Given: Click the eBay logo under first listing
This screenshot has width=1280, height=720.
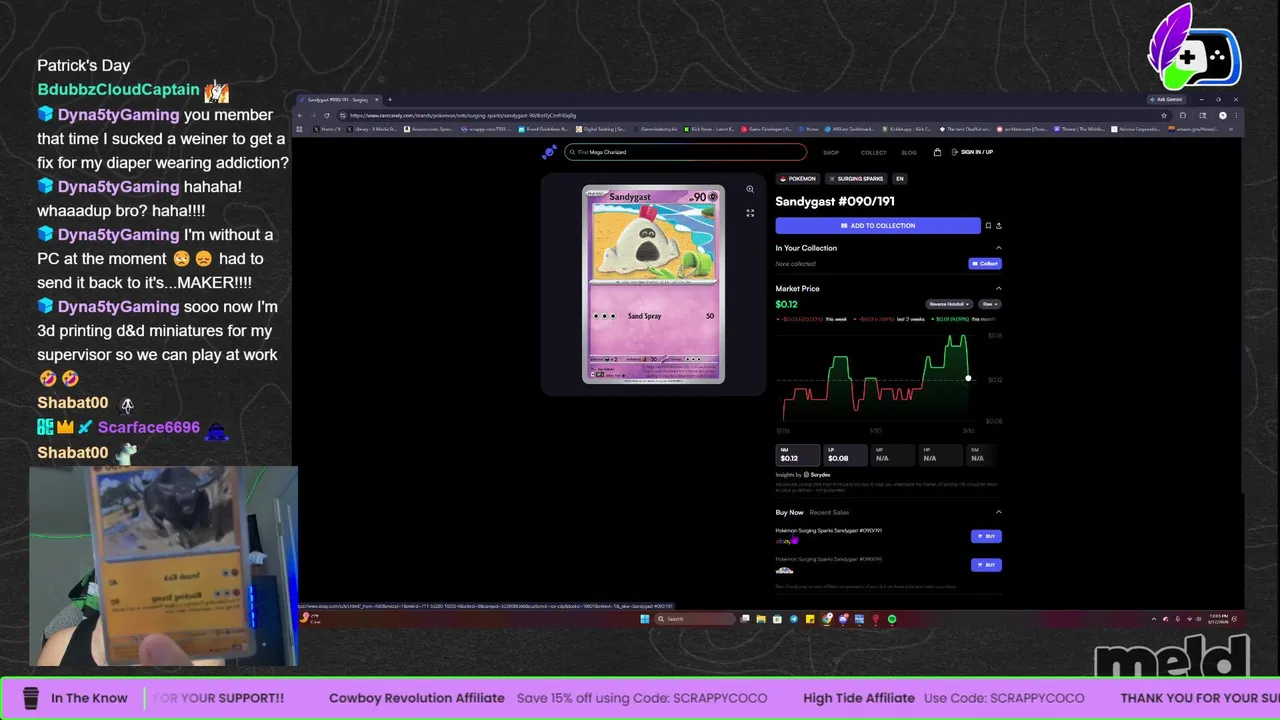Looking at the screenshot, I should pos(784,541).
